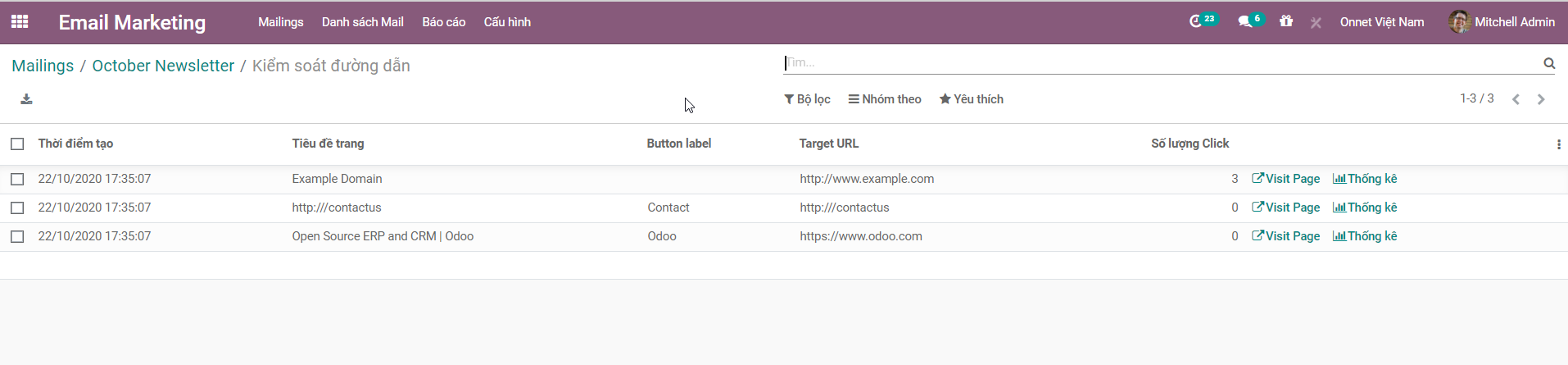Screen dimensions: 1568x365
Task: Expand the Bộ lọc filter dropdown
Action: 807,99
